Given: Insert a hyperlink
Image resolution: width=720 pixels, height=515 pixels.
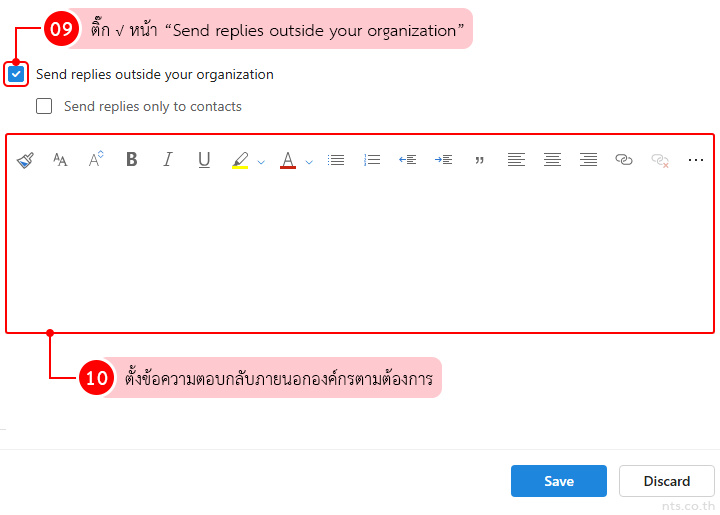Looking at the screenshot, I should pos(624,160).
